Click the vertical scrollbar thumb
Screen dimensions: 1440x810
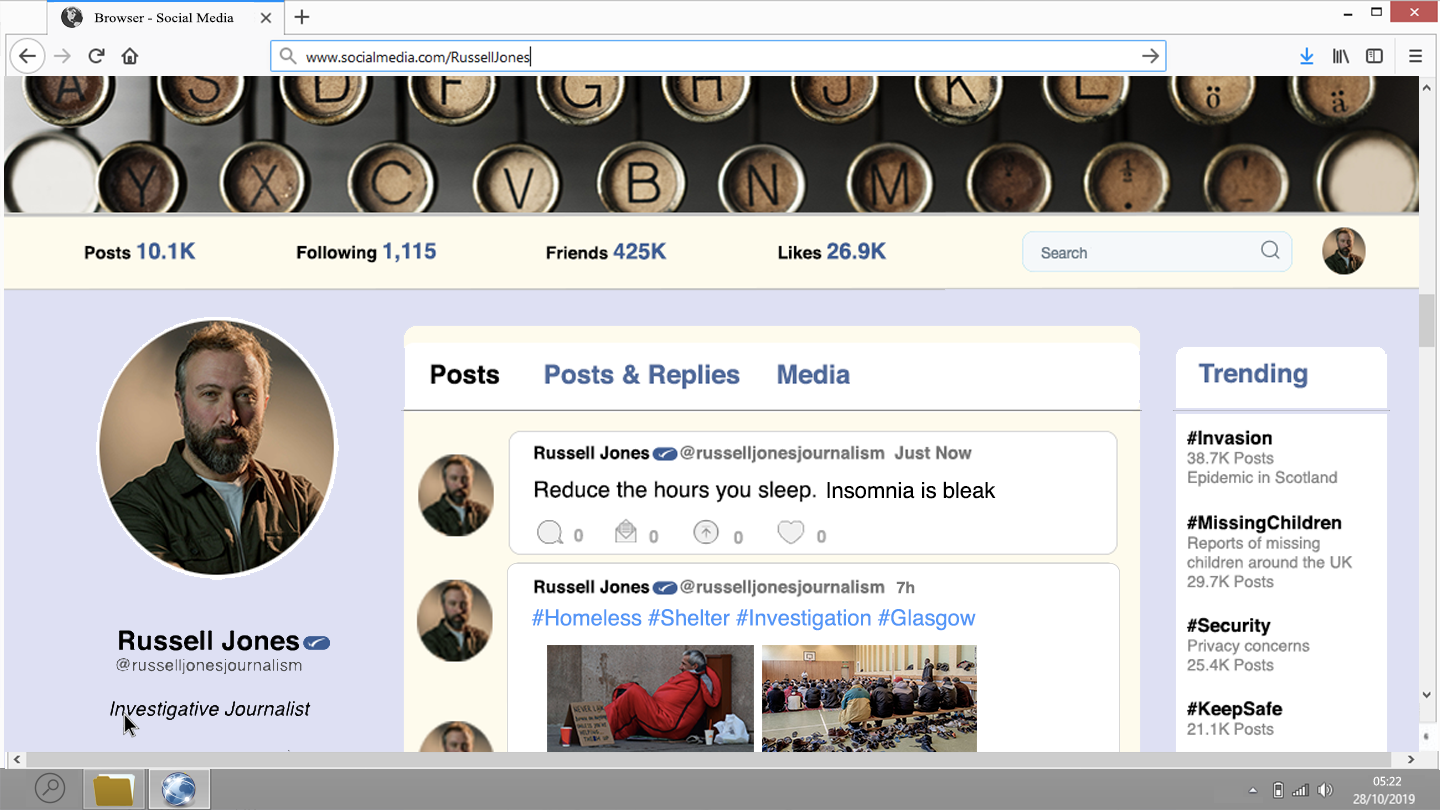tap(1427, 321)
